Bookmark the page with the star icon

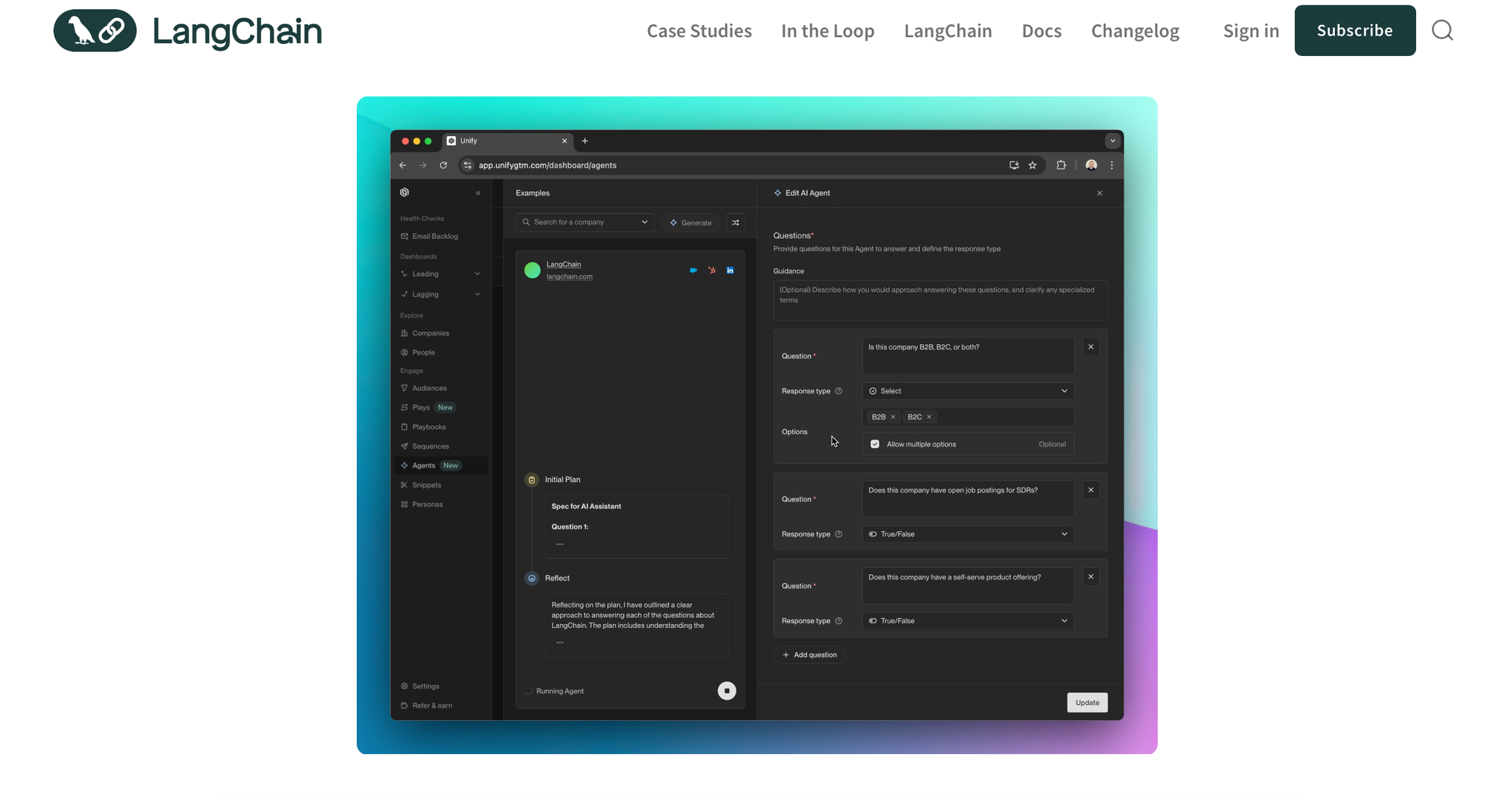pyautogui.click(x=1033, y=165)
